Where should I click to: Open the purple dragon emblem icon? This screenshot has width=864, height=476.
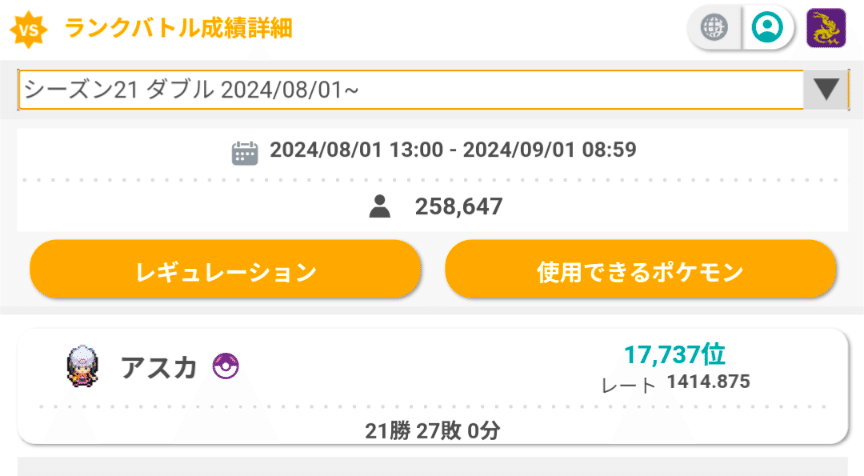[x=826, y=28]
